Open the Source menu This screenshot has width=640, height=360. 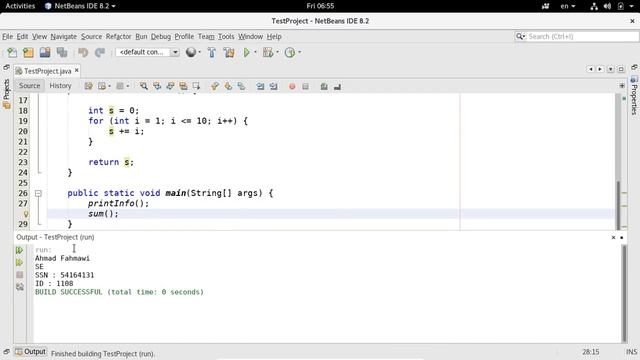pyautogui.click(x=91, y=36)
